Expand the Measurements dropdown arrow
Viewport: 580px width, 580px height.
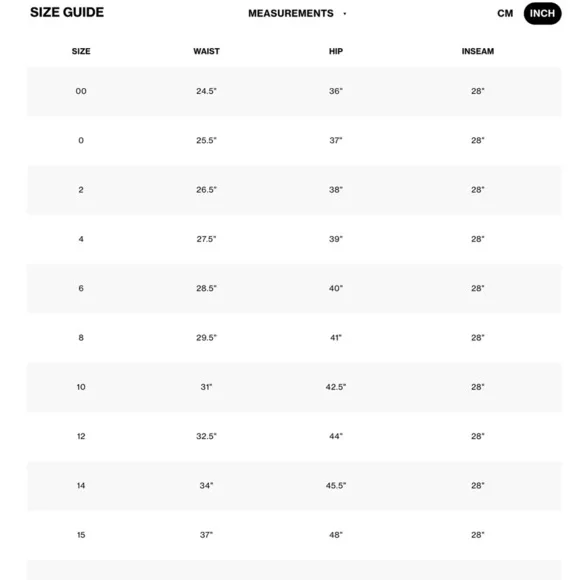coord(345,14)
